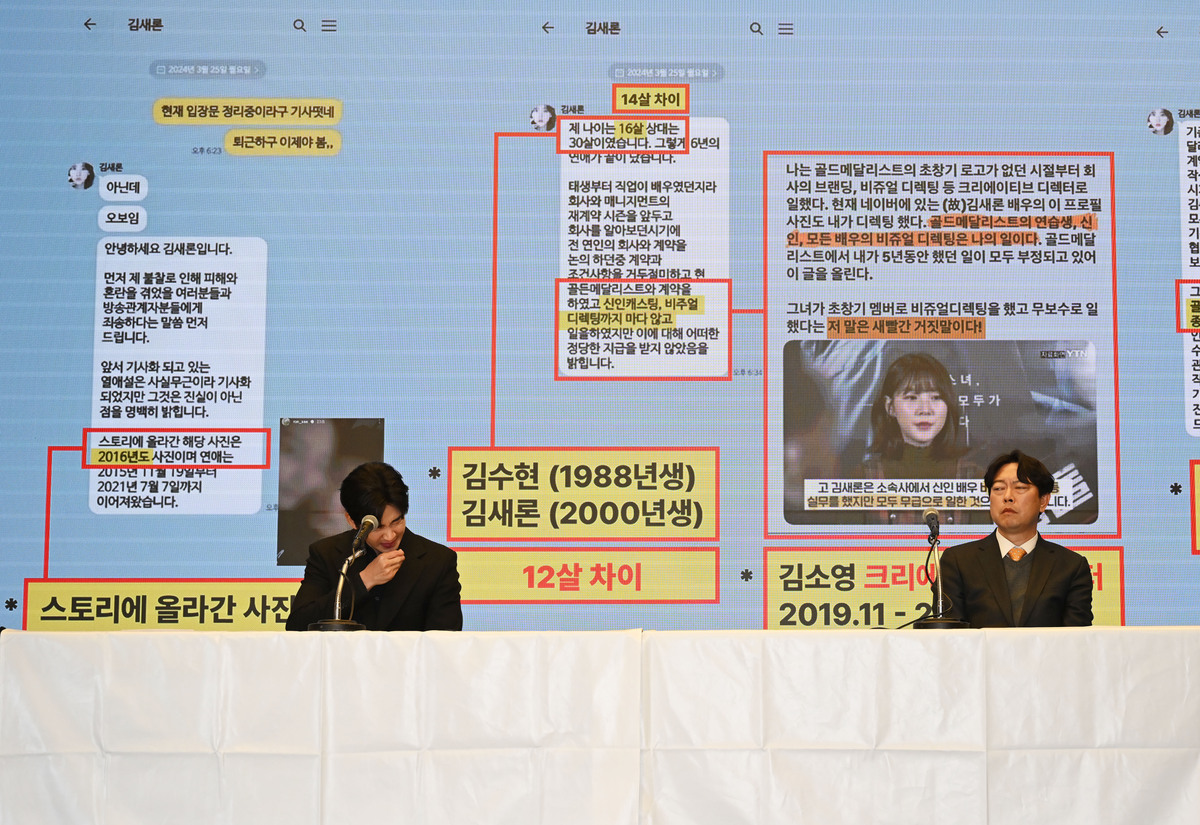Go back in the left 김새론 chat
Image resolution: width=1200 pixels, height=825 pixels.
(90, 25)
